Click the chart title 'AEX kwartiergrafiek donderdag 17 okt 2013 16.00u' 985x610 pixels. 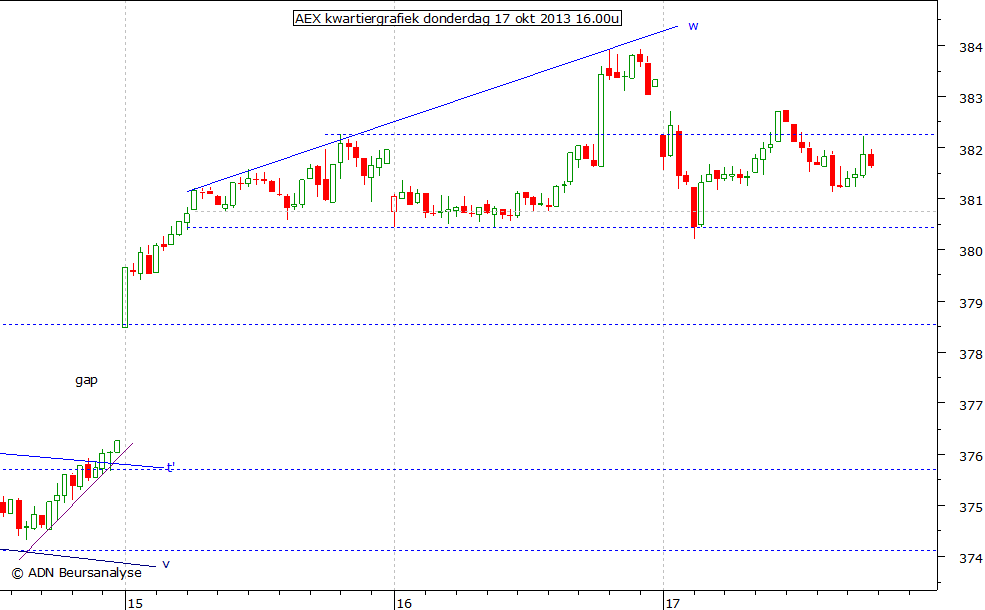tap(457, 18)
